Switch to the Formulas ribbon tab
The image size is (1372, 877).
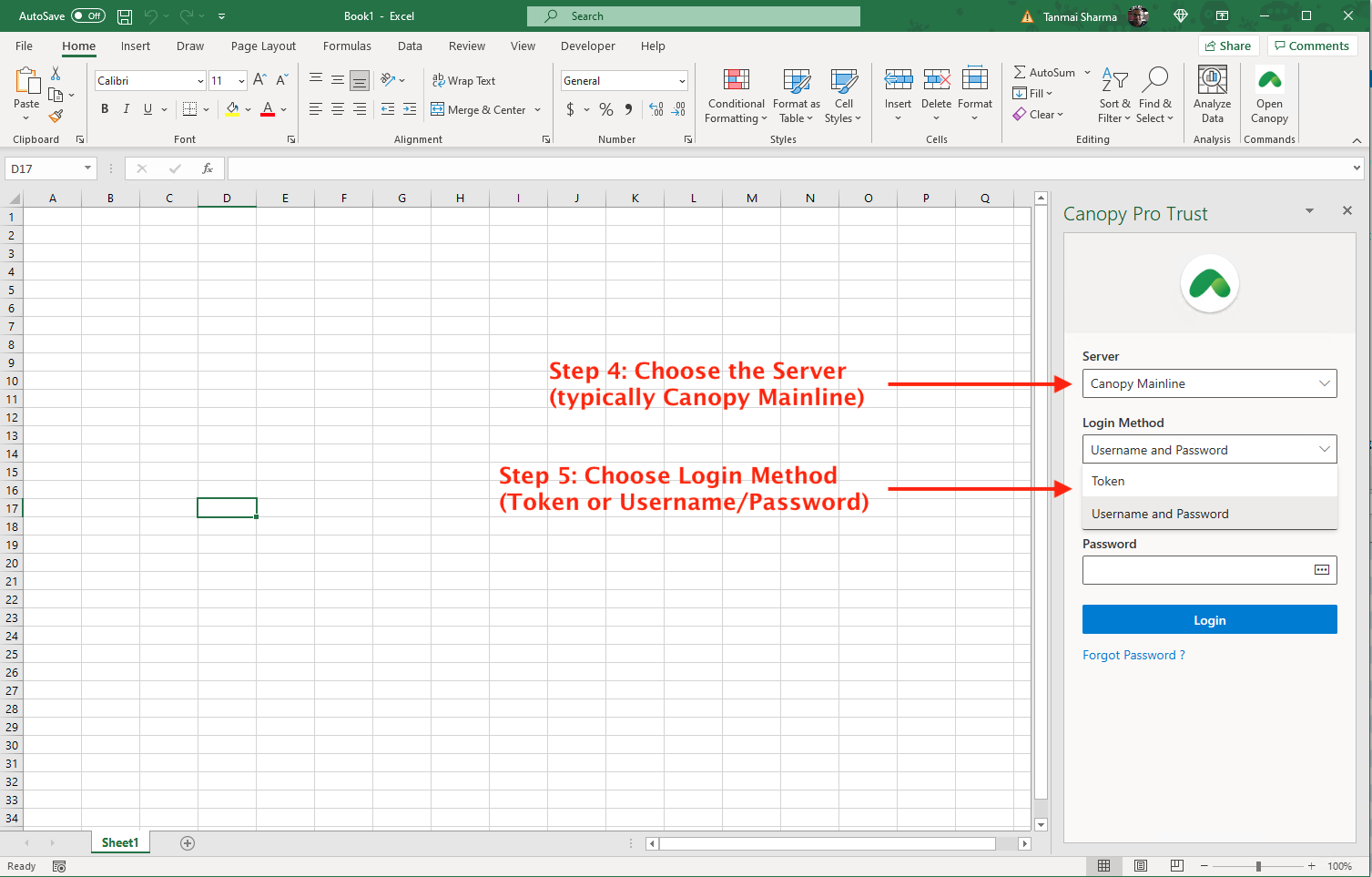[347, 46]
